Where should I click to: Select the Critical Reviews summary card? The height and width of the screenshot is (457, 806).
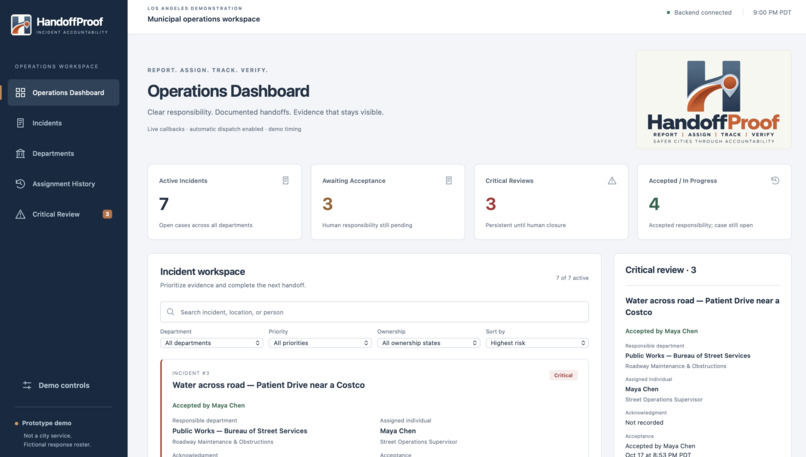click(551, 202)
